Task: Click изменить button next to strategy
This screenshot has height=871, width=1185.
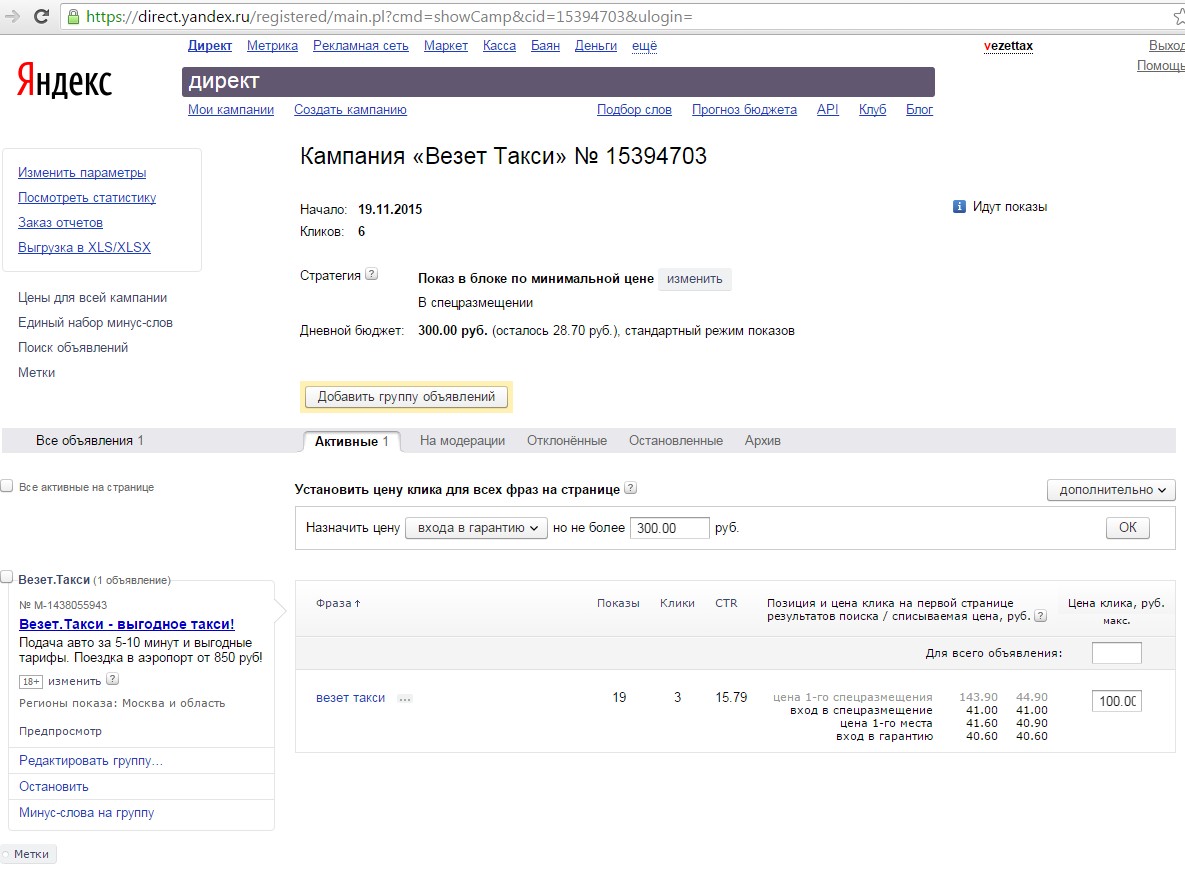Action: click(x=695, y=279)
